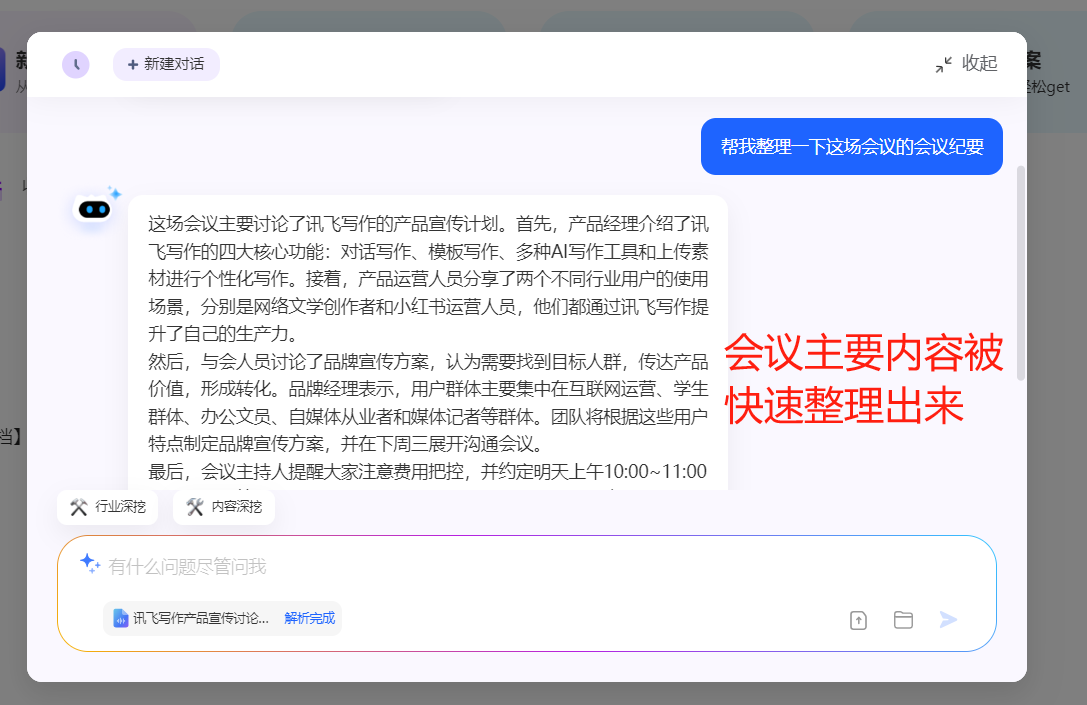The height and width of the screenshot is (705, 1087).
Task: Click the robot assistant avatar
Action: (94, 209)
